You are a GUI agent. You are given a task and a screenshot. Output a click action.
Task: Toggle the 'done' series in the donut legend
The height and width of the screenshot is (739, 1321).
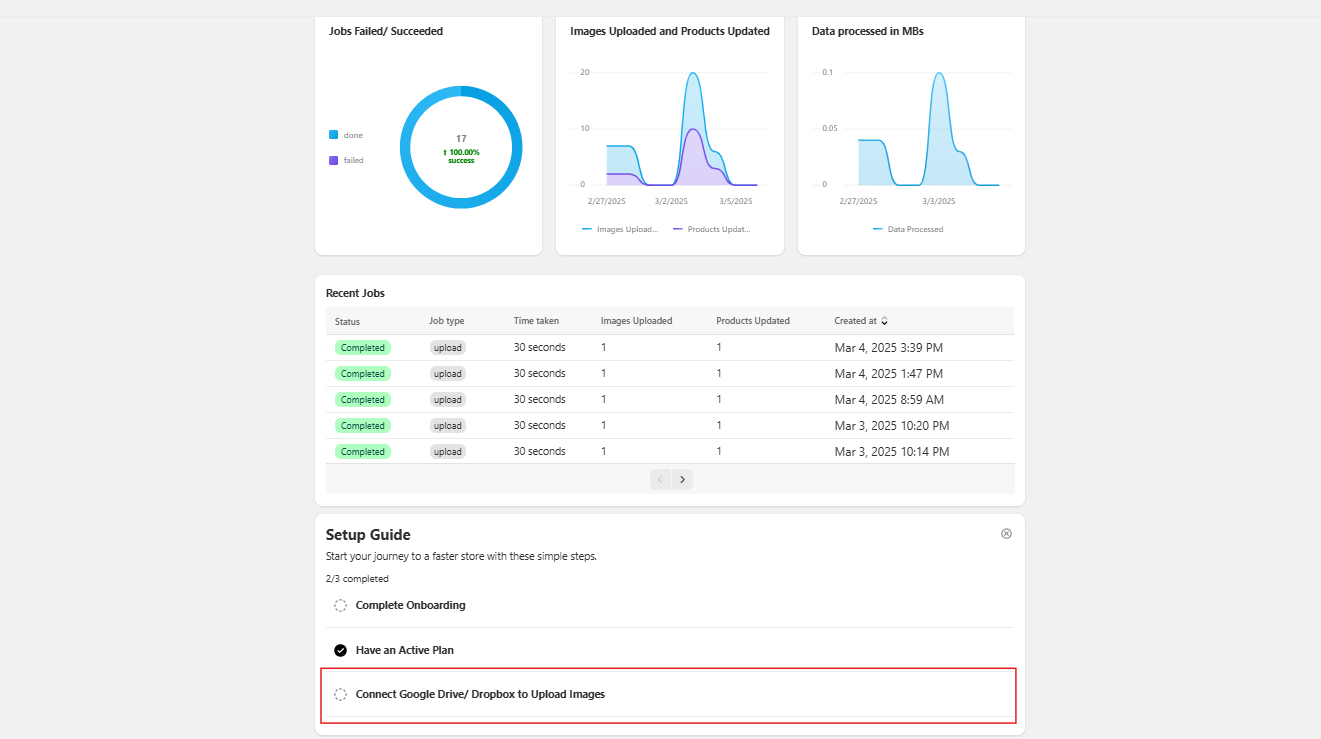[x=345, y=134]
